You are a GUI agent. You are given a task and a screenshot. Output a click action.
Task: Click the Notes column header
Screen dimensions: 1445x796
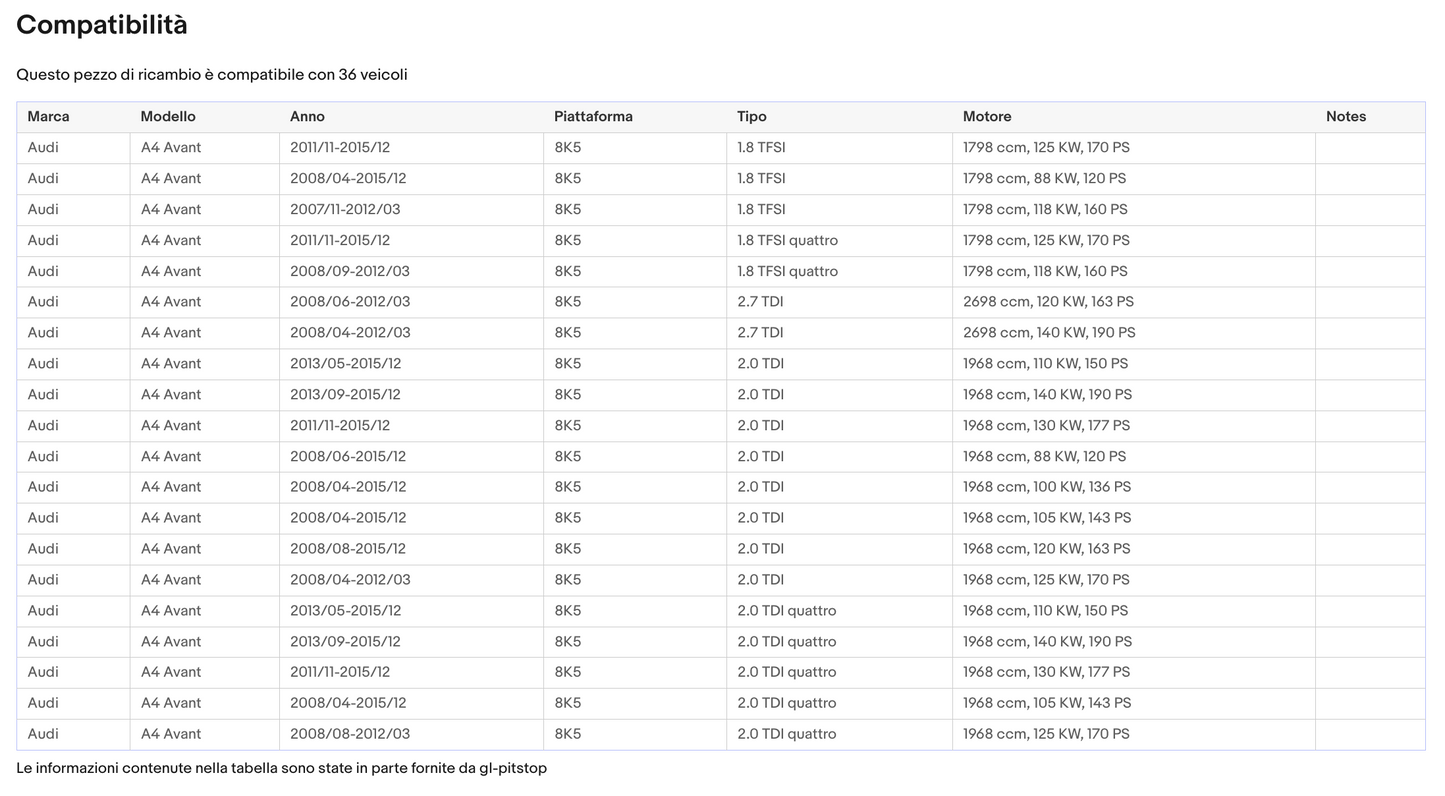pos(1345,117)
